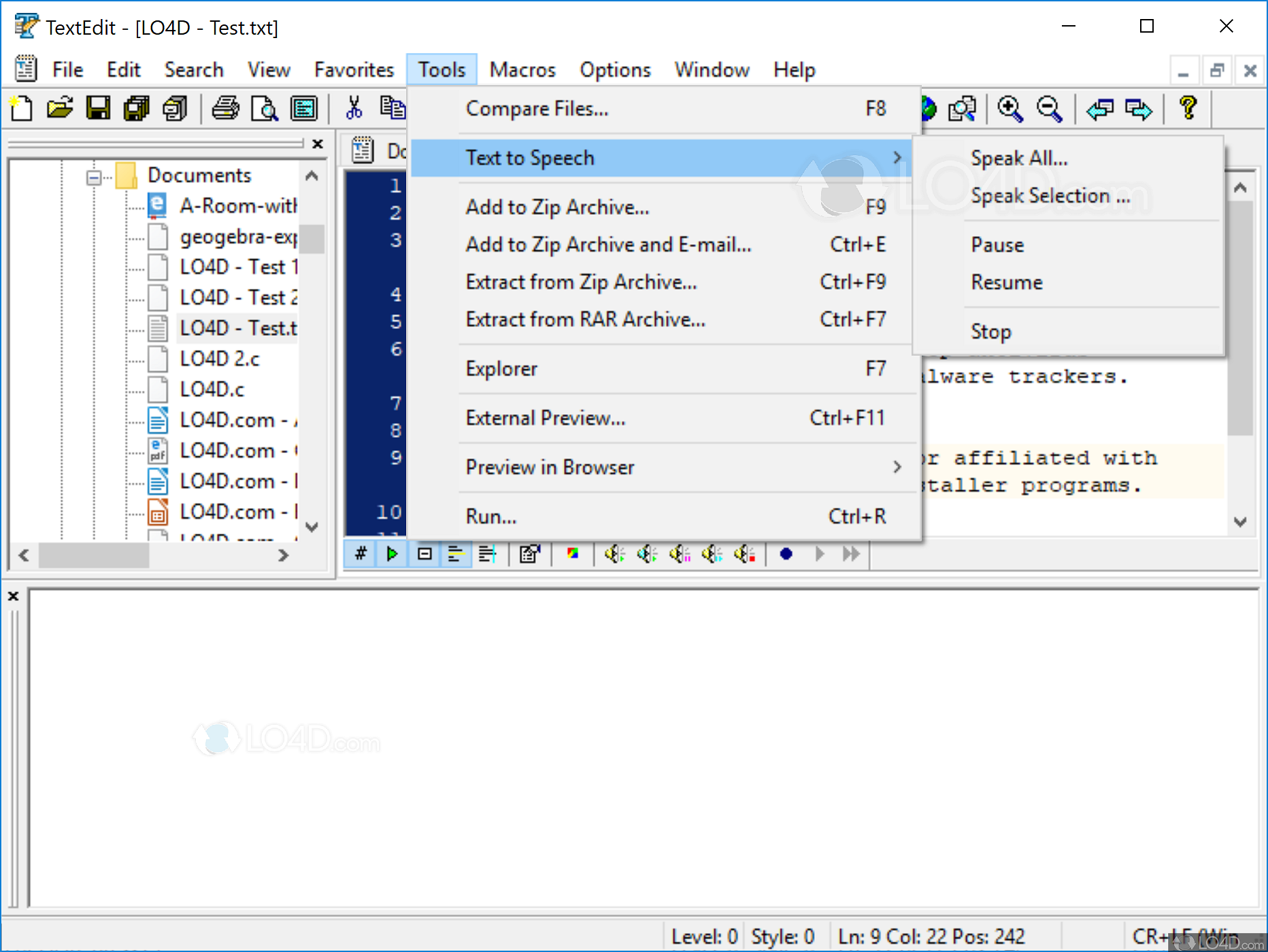The height and width of the screenshot is (952, 1268).
Task: Cut selection with the scissors icon
Action: pos(353,108)
